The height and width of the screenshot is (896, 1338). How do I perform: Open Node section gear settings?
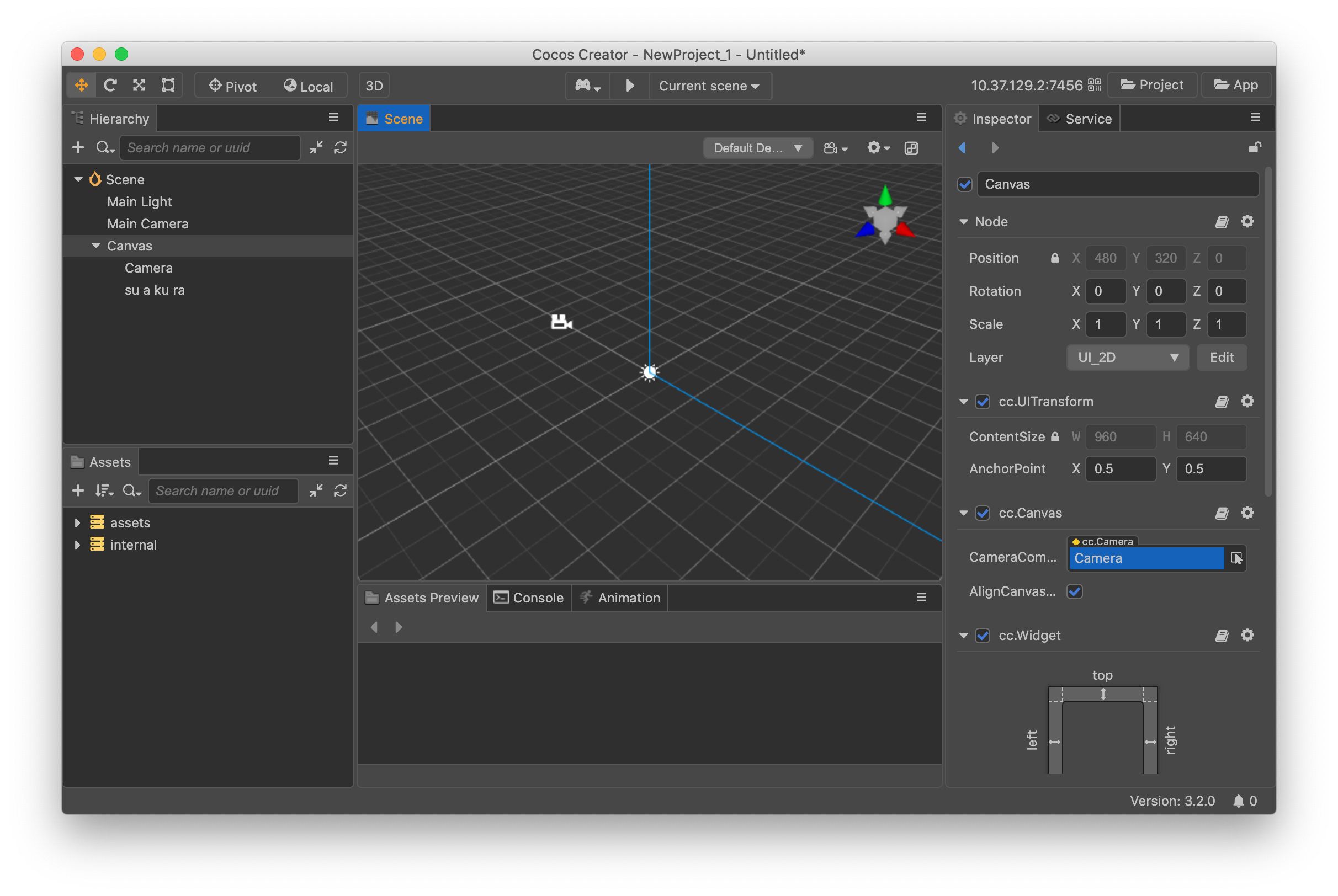(x=1247, y=222)
